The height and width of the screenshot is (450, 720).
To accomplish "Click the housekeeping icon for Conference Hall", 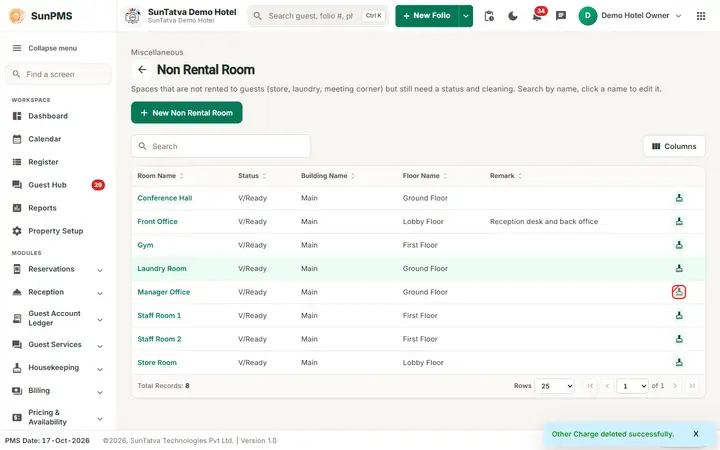I will click(x=679, y=198).
